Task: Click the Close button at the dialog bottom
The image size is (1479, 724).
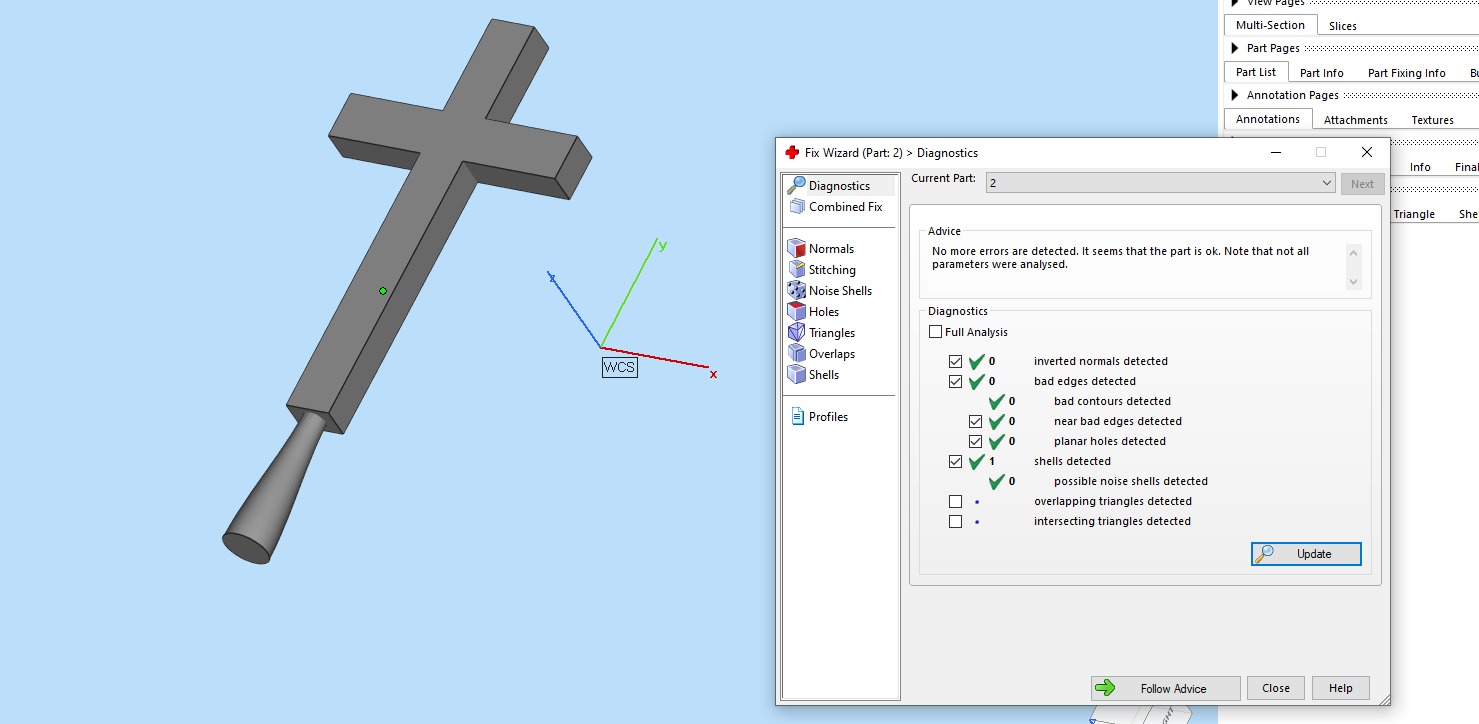Action: 1275,688
